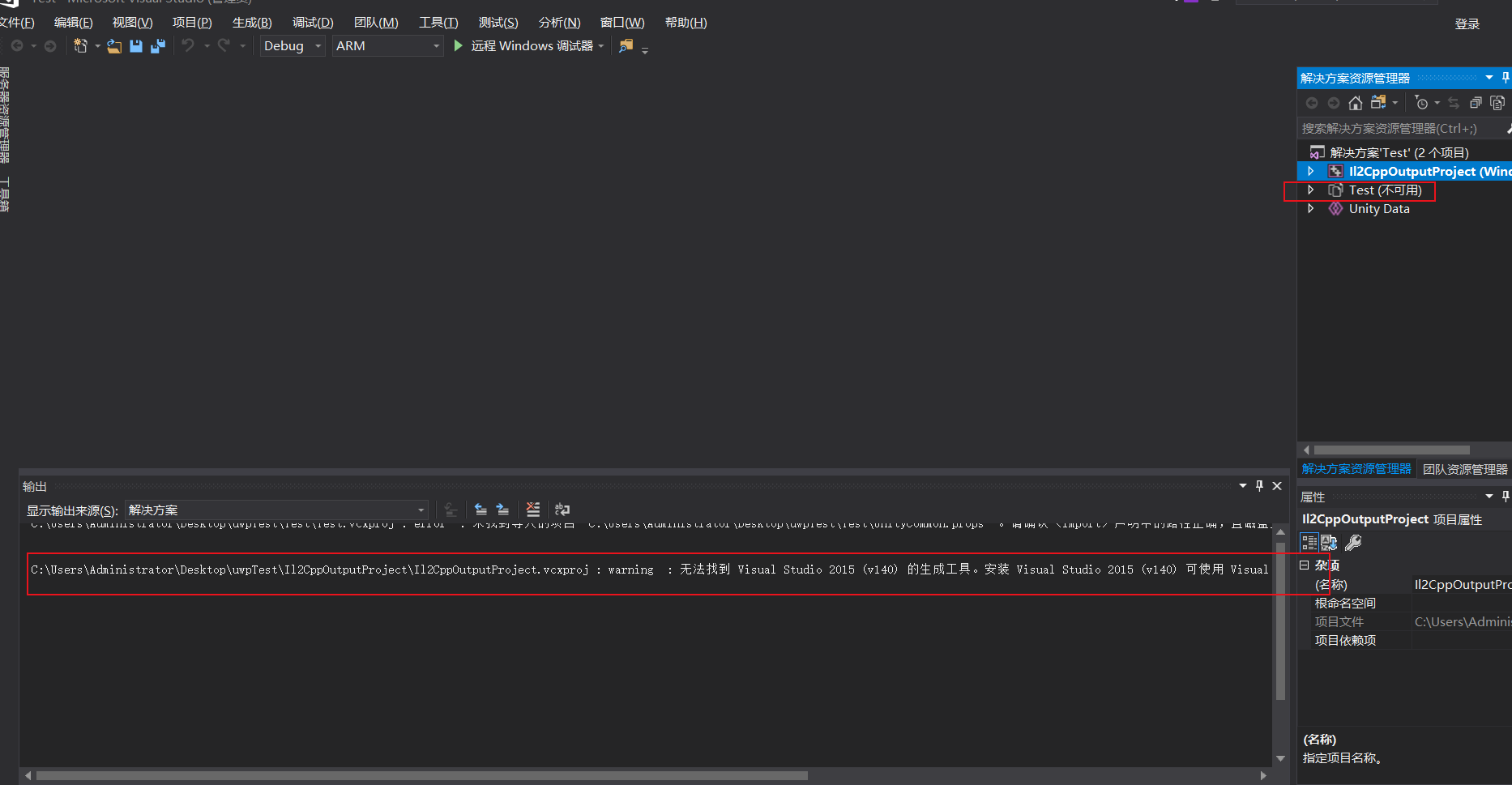This screenshot has height=785, width=1512.
Task: Click the save all double-disk icon
Action: pyautogui.click(x=158, y=46)
